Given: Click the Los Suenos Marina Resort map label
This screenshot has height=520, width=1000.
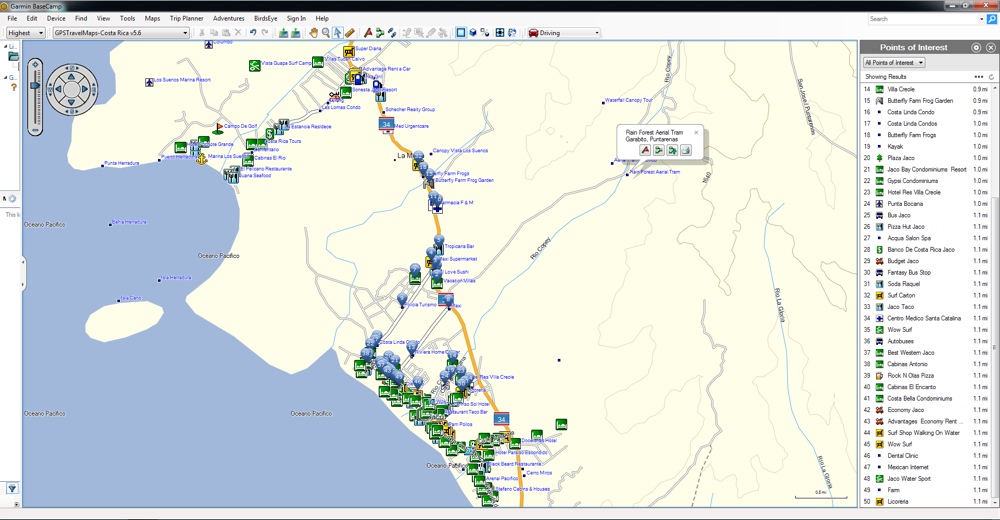Looking at the screenshot, I should coord(182,80).
